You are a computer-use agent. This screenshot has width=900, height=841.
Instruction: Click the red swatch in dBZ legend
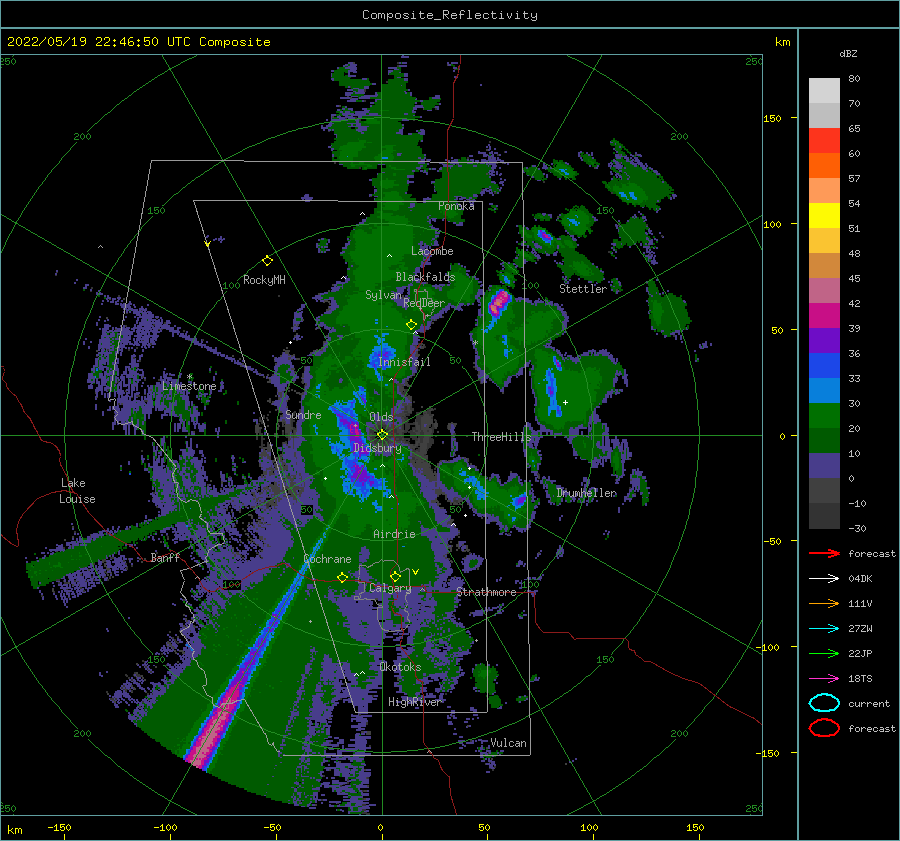824,141
